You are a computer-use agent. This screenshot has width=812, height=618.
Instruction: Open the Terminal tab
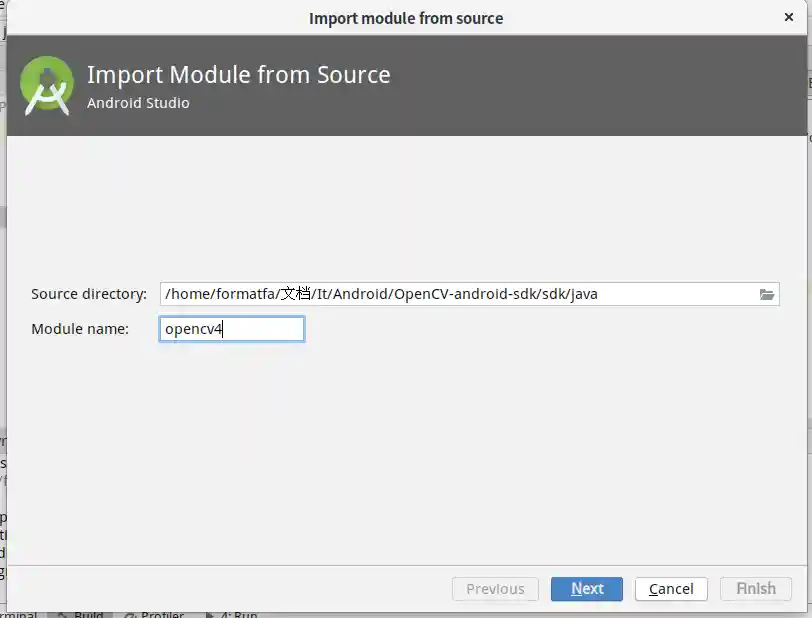(x=18, y=615)
